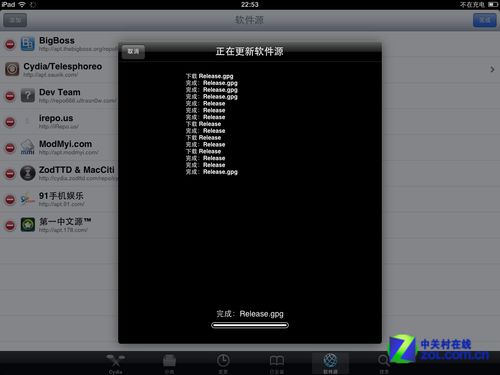Click the update progress bar

pos(250,325)
